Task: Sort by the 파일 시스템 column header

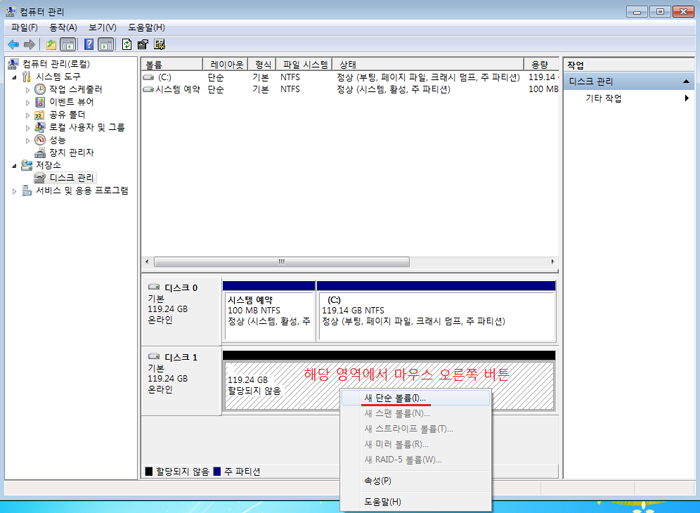Action: pos(304,64)
